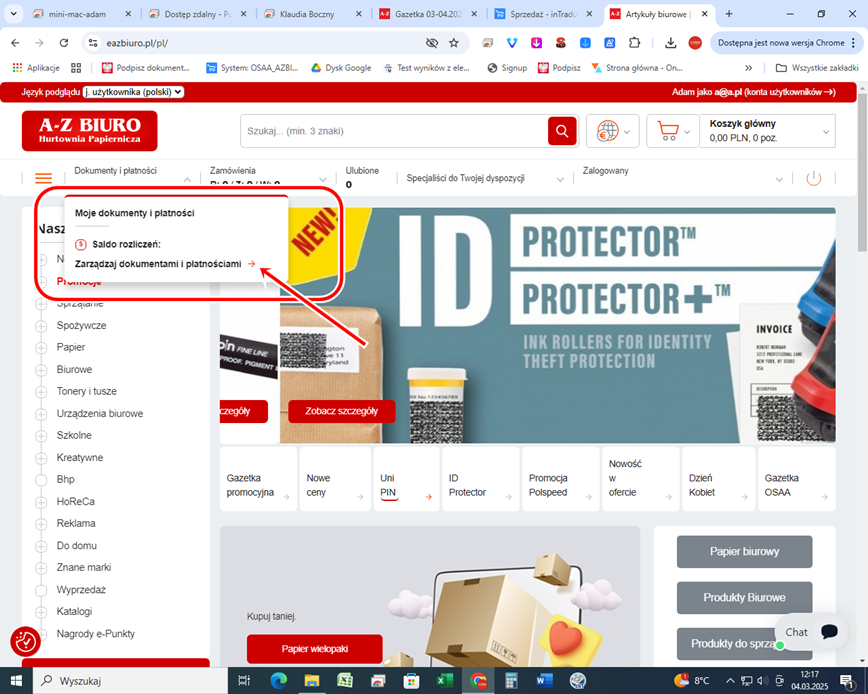Viewport: 868px width, 694px height.
Task: Open the currency globe selector icon
Action: (x=607, y=132)
